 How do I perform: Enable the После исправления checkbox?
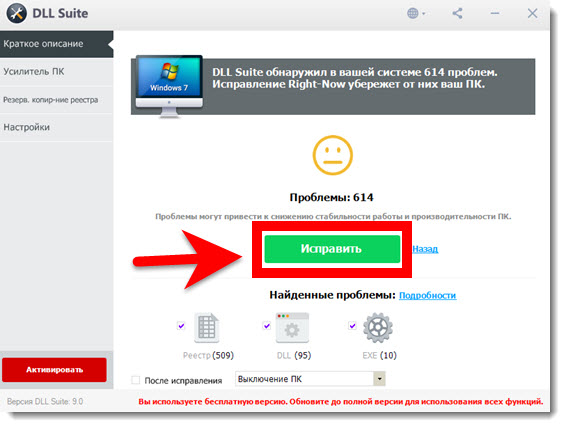coord(135,380)
